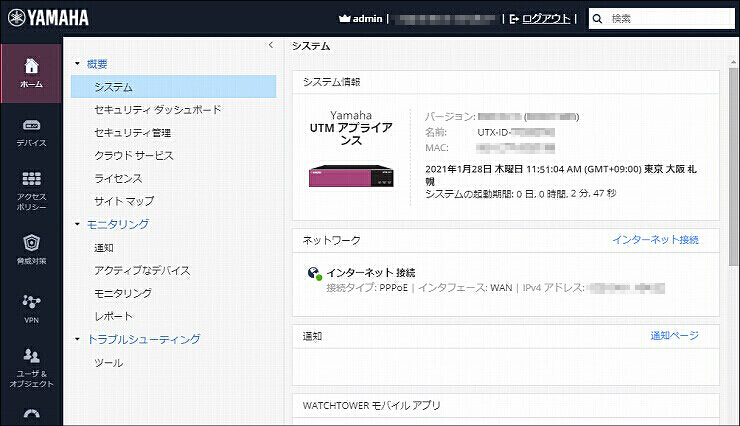Open クラウド サービス page
The height and width of the screenshot is (426, 740).
click(x=134, y=156)
